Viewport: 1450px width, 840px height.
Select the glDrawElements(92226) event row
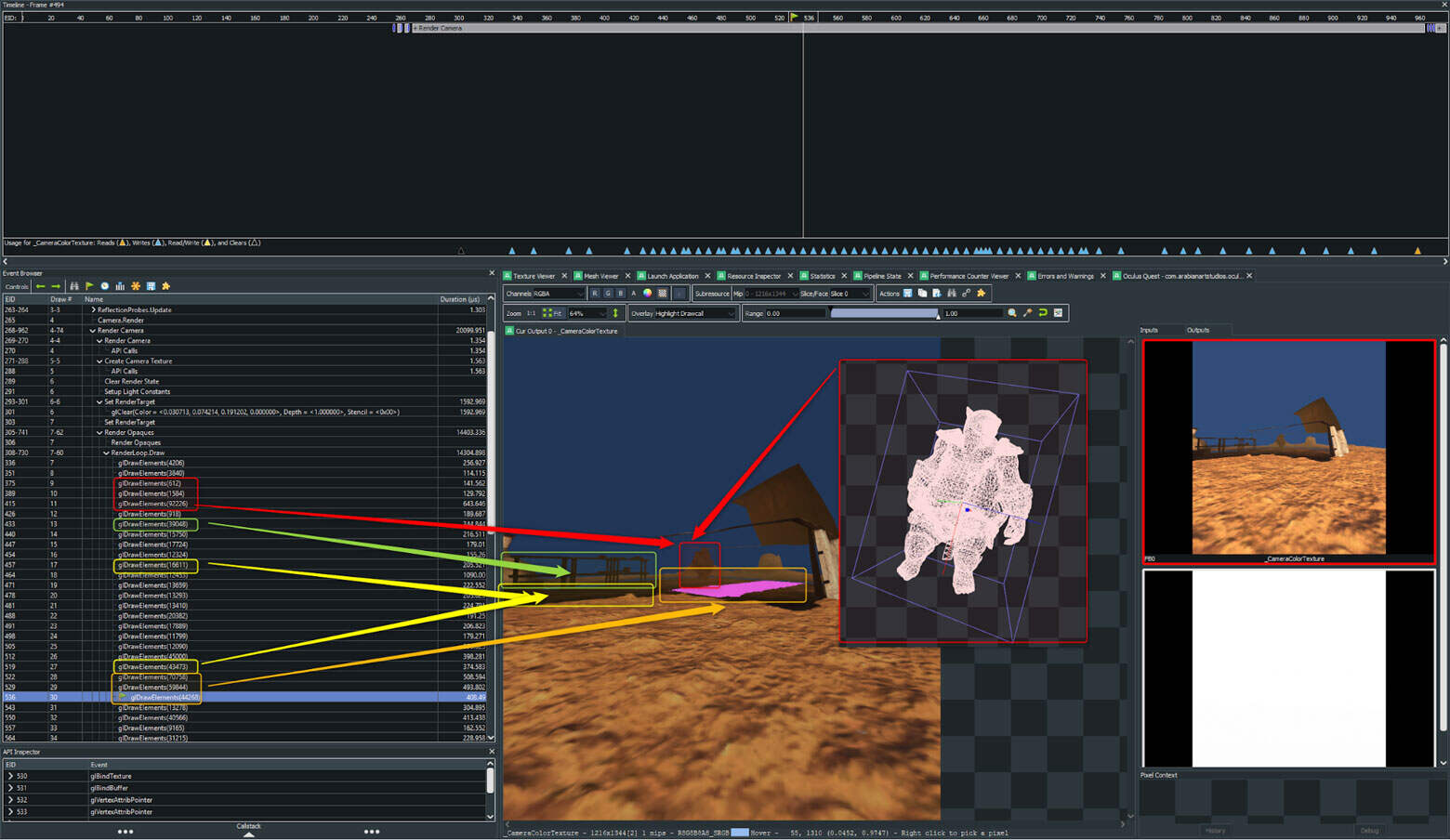[x=152, y=504]
